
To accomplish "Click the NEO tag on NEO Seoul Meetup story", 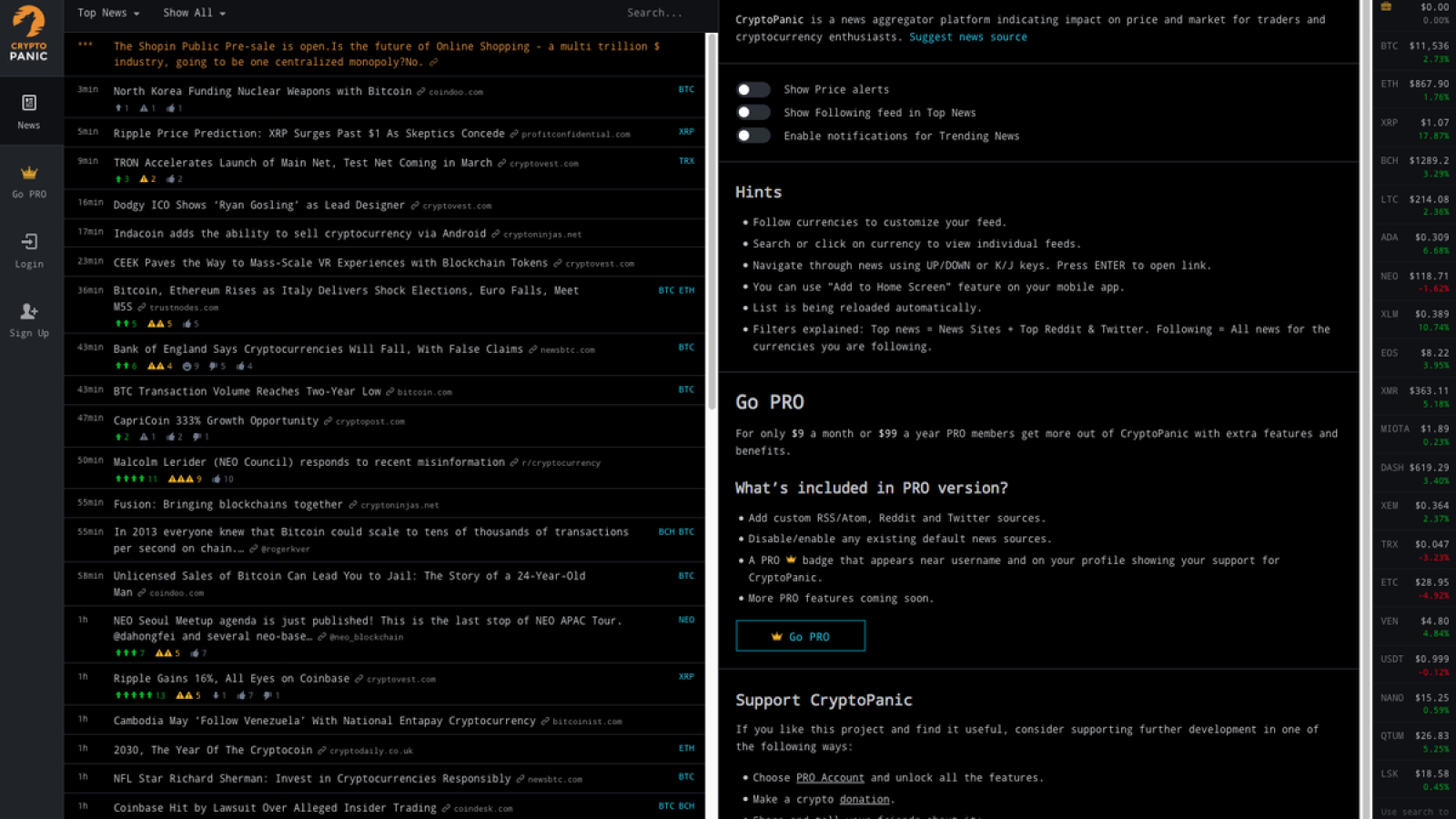I will pos(686,620).
